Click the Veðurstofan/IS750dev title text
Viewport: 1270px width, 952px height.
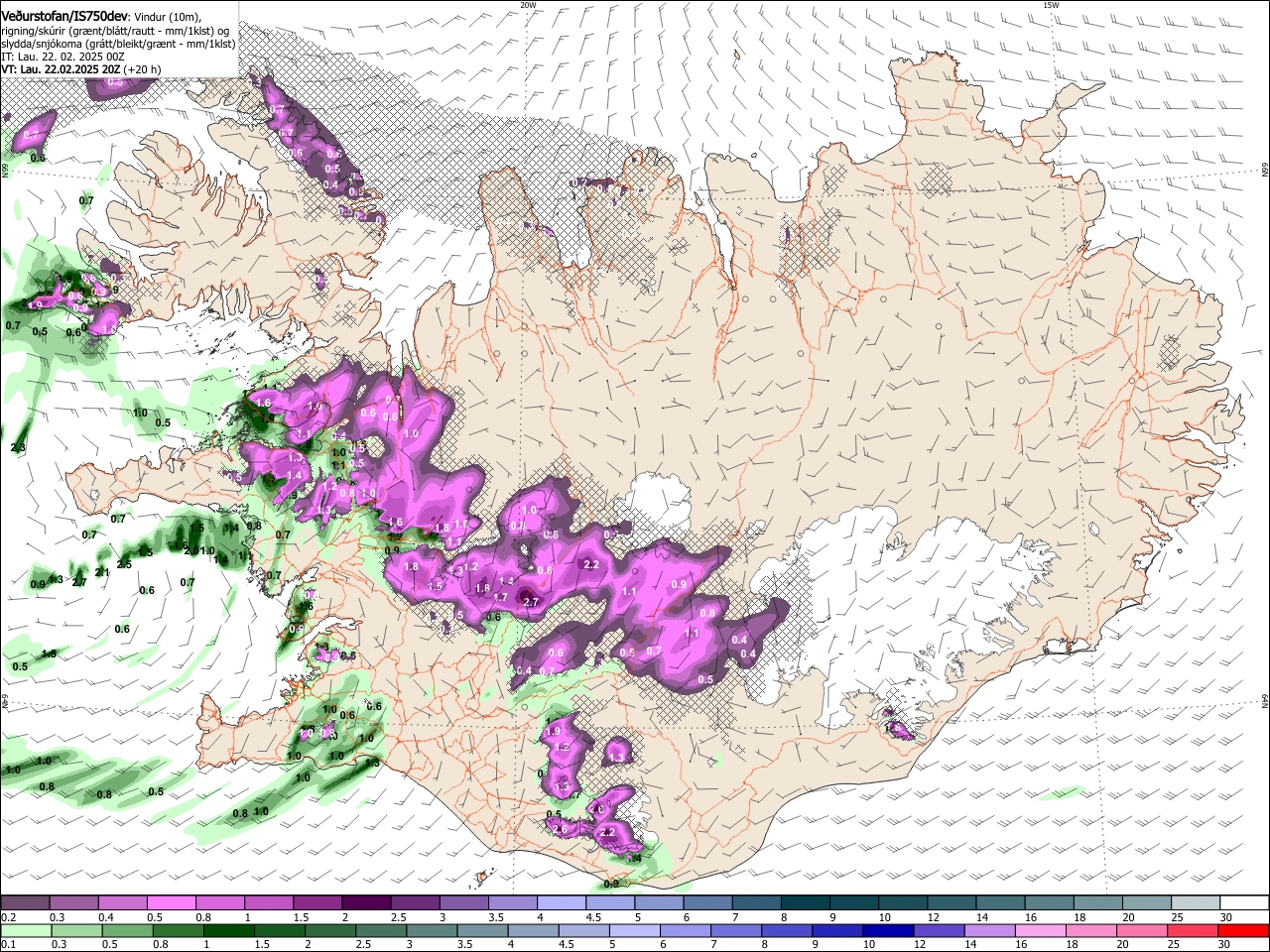(63, 17)
